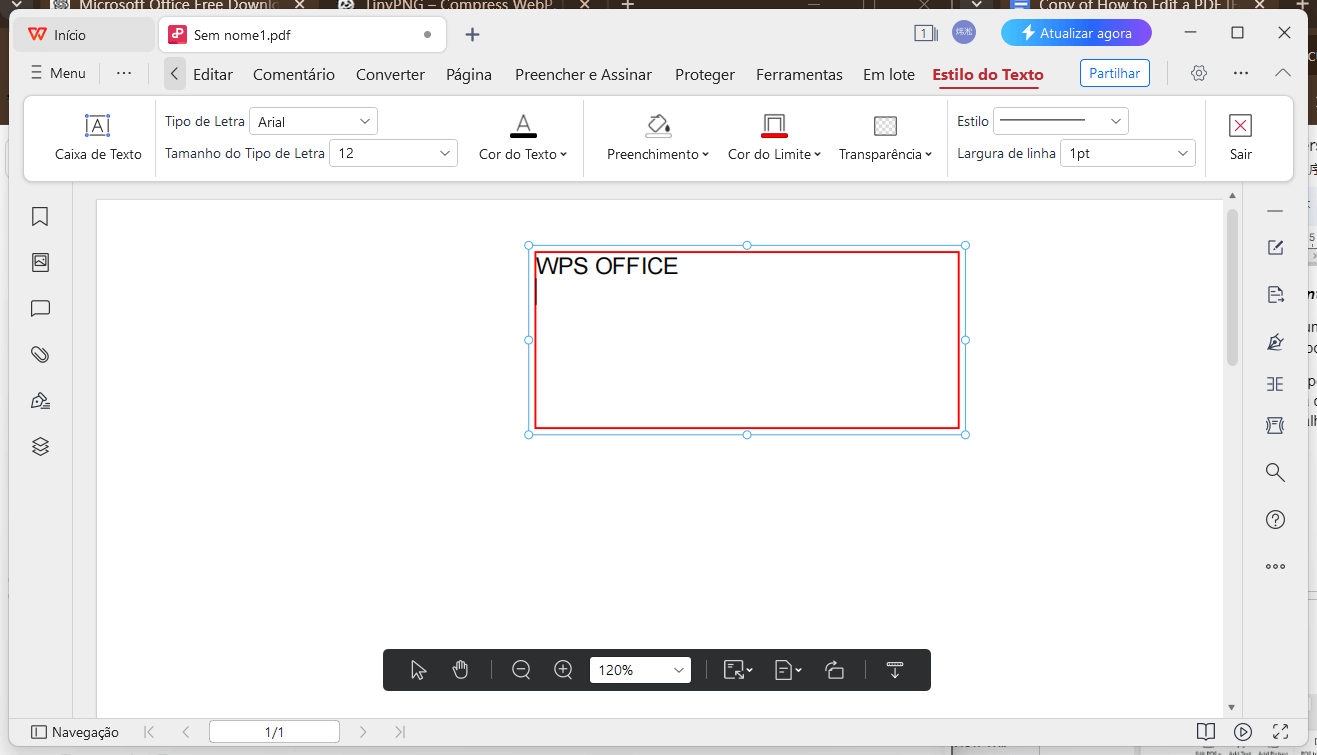Screen dimensions: 1317x755
Task: Open more options at right sidebar bottom
Action: pyautogui.click(x=1275, y=566)
